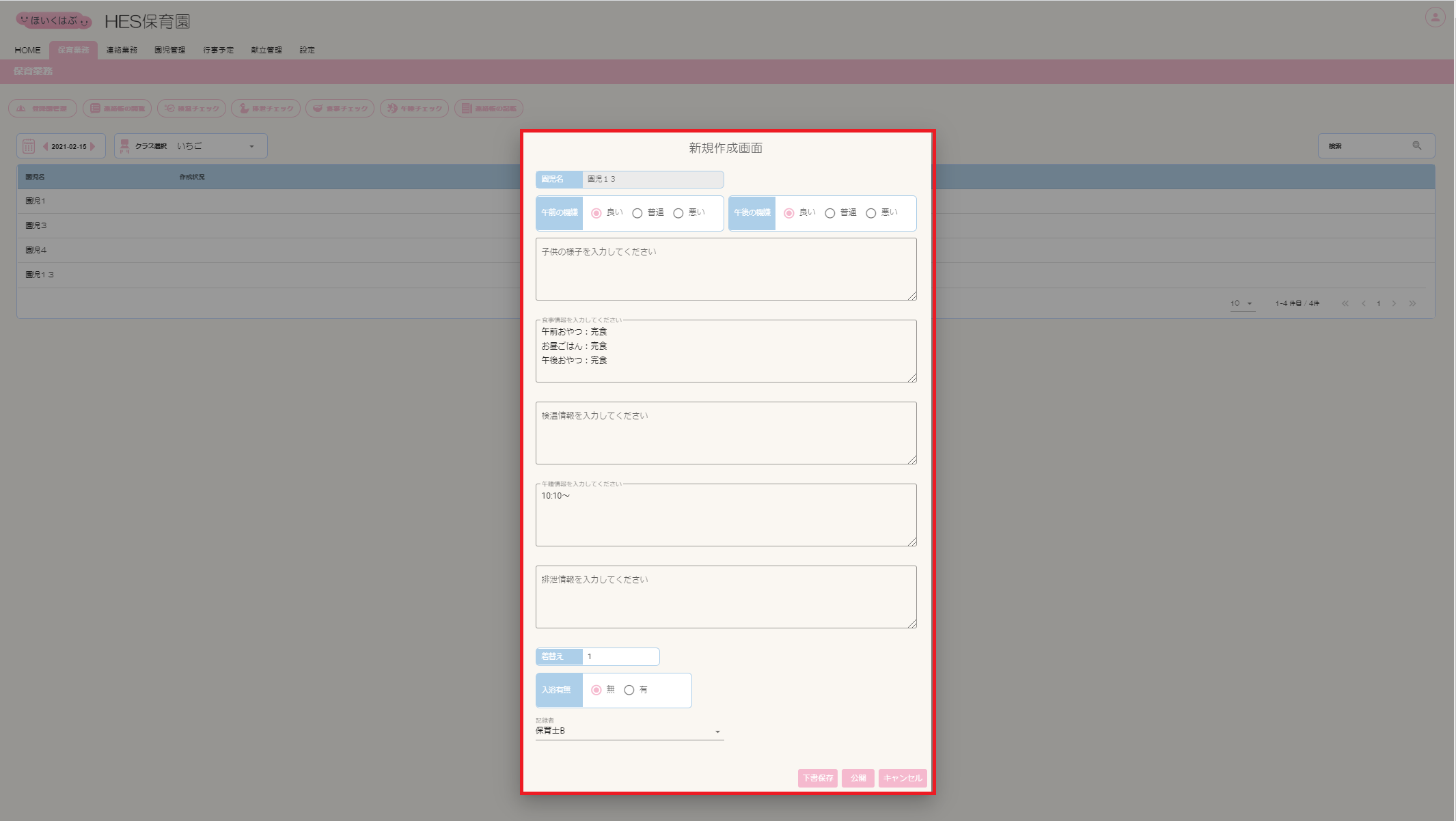Select 無 for 入浴有無
Screen dimensions: 1456x821
point(596,690)
